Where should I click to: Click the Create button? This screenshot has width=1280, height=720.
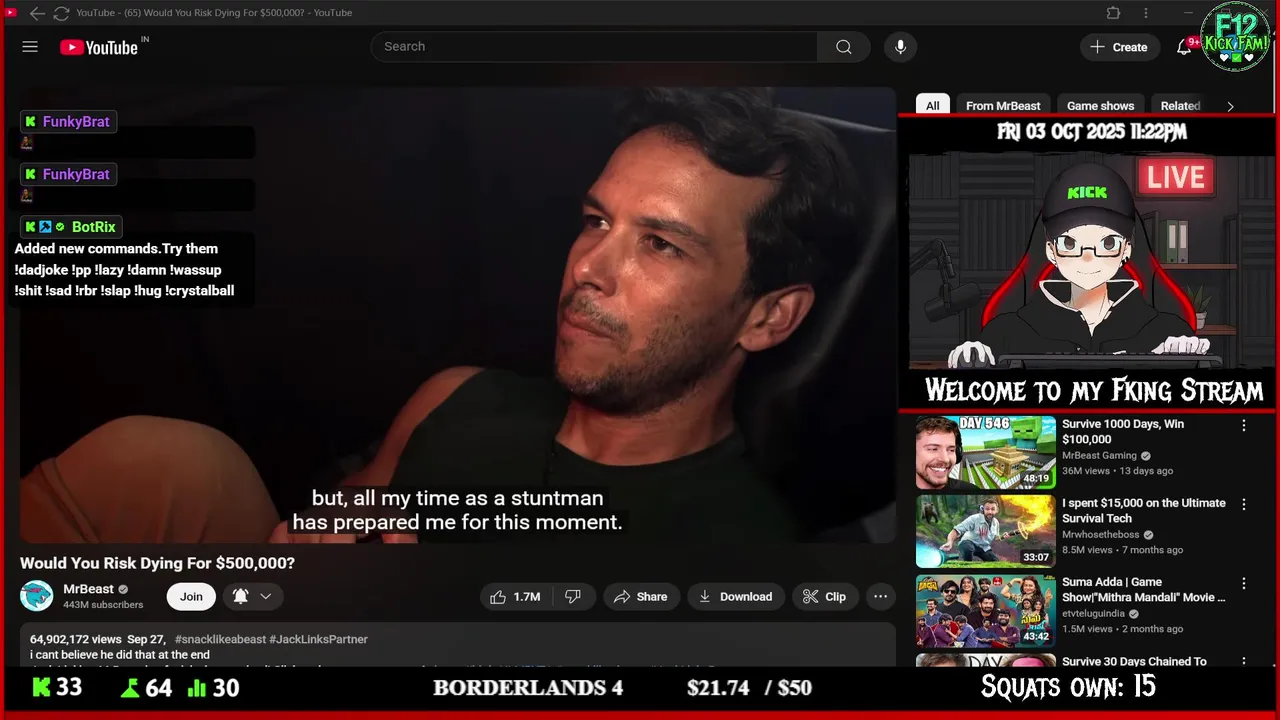pyautogui.click(x=1119, y=47)
